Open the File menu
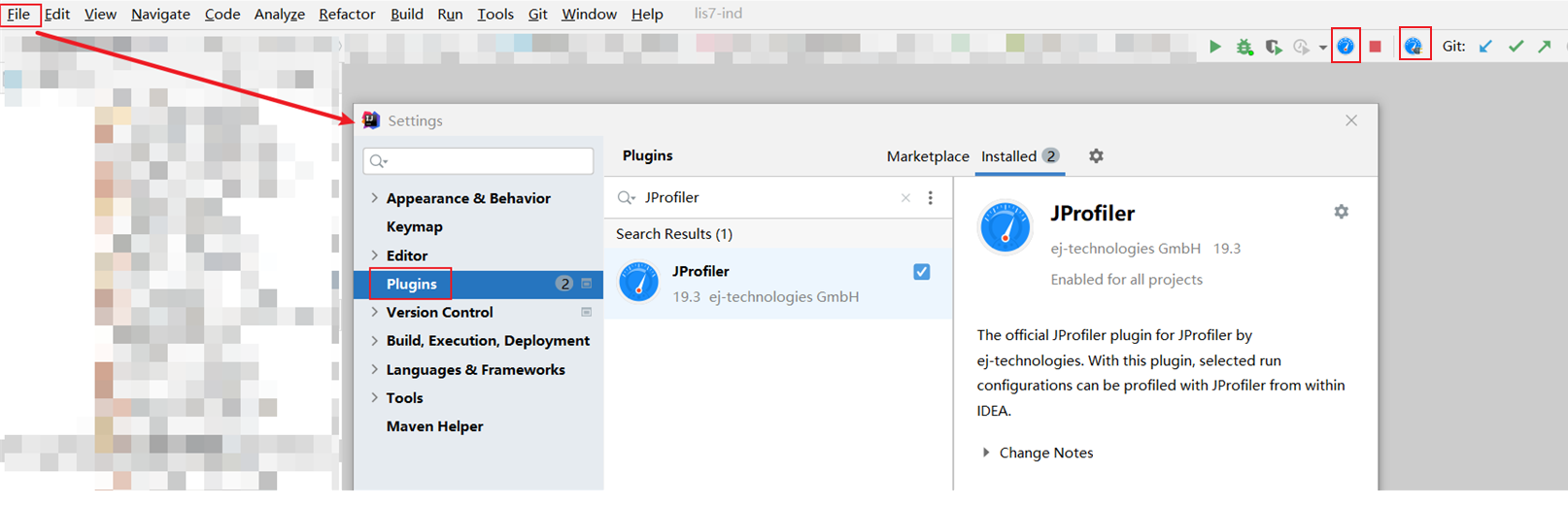This screenshot has width=1568, height=507. [x=18, y=14]
